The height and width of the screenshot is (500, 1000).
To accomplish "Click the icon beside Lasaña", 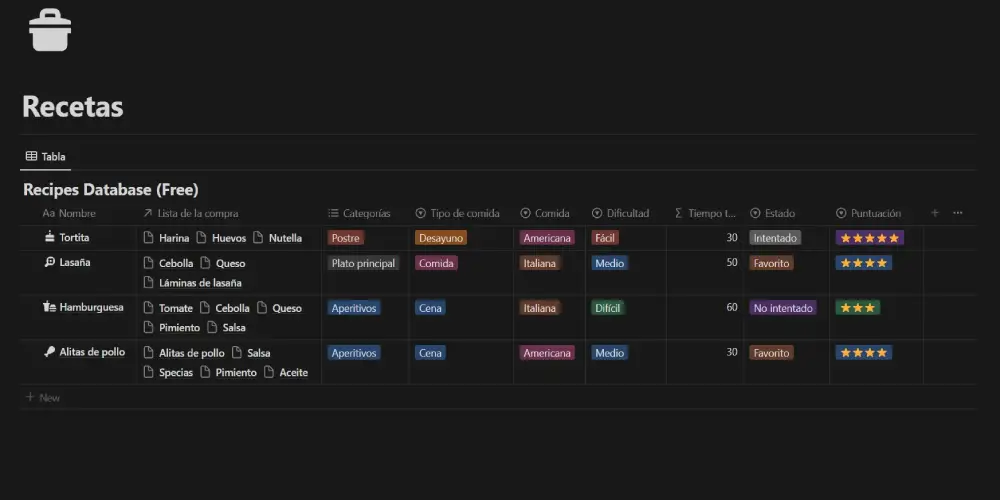I will point(50,262).
